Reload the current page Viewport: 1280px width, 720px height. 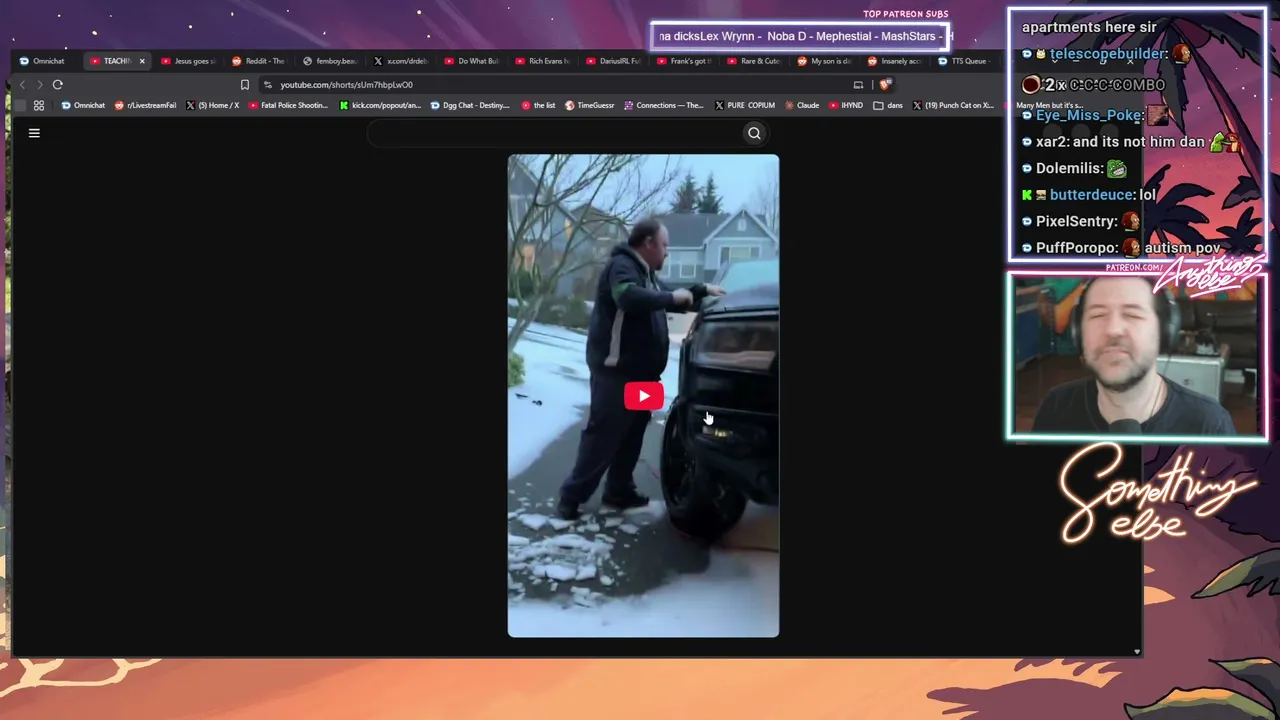coord(58,85)
